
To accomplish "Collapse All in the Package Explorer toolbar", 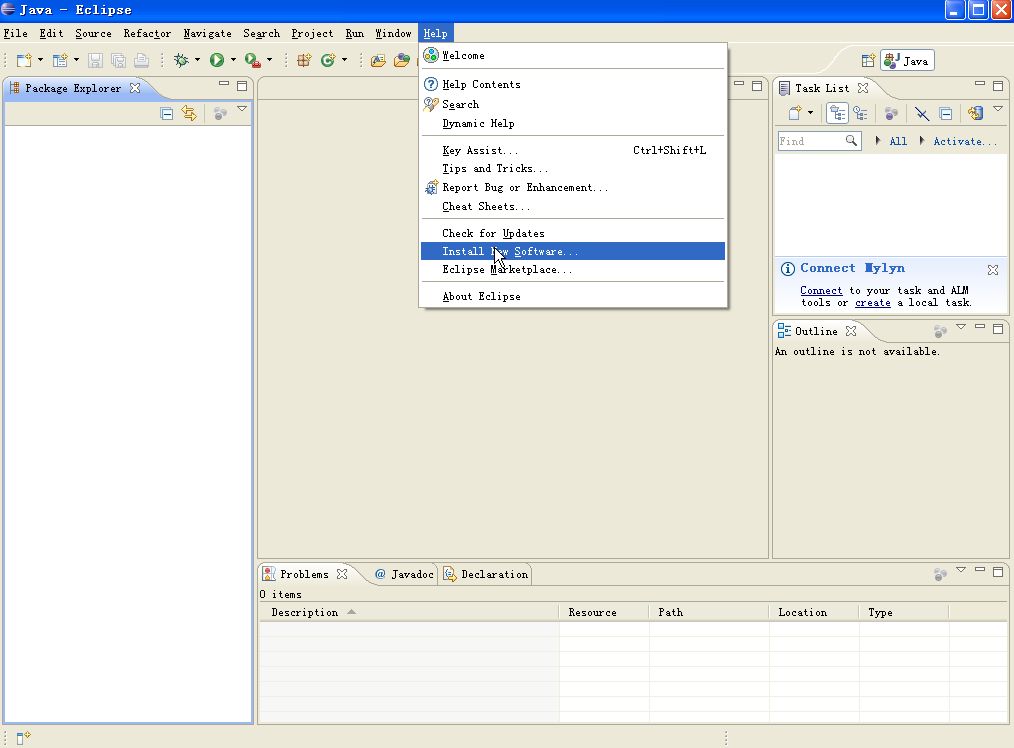I will 166,114.
